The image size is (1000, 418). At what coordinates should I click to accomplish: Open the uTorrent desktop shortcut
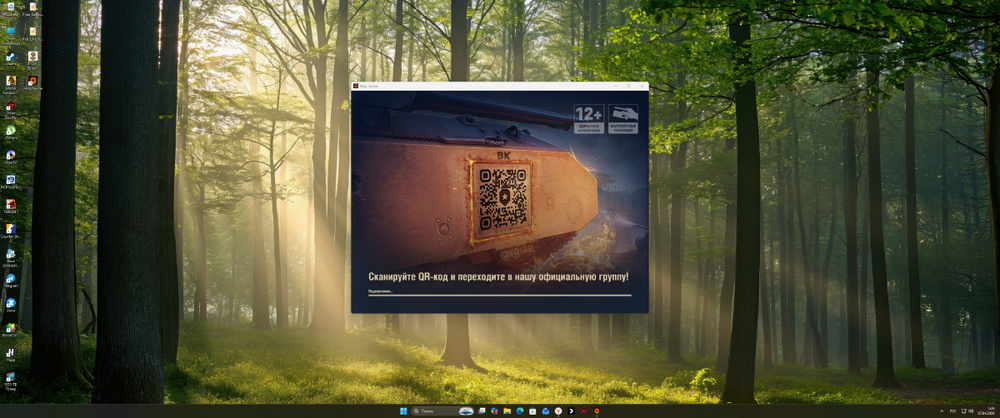pos(11,133)
